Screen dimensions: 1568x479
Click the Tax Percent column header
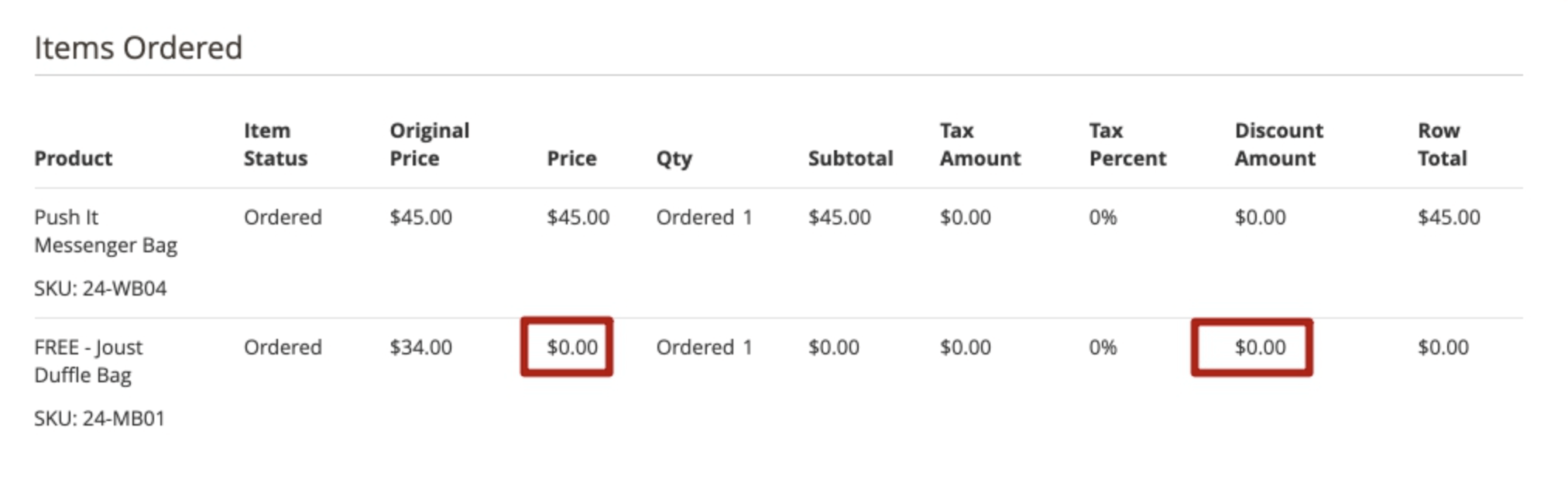[x=1127, y=145]
